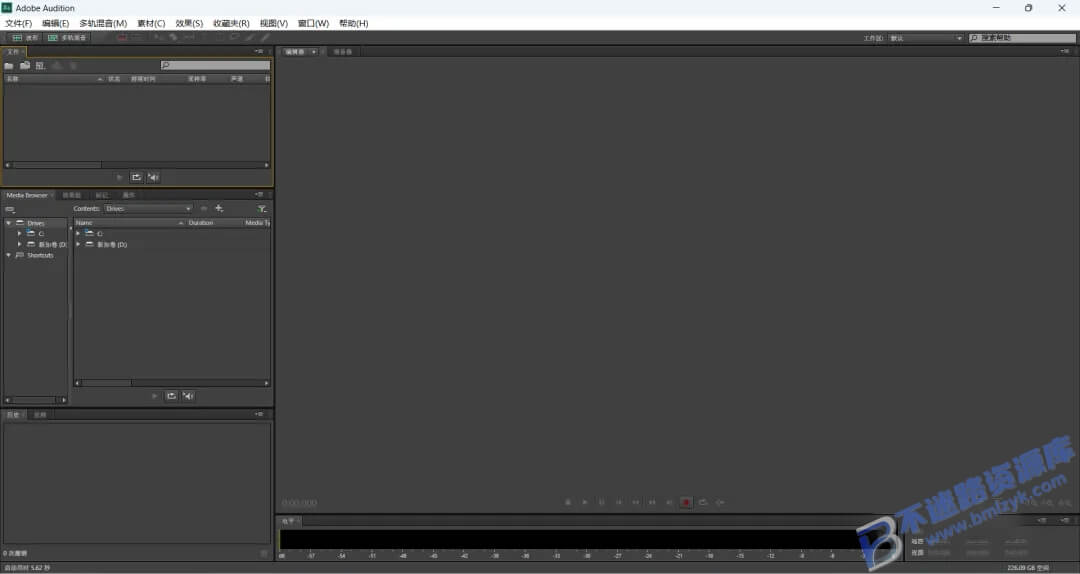
Task: Click the Fast Forward transport button
Action: coord(652,502)
